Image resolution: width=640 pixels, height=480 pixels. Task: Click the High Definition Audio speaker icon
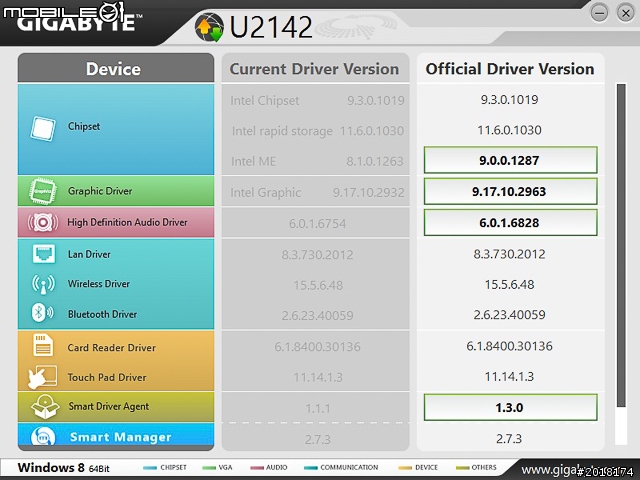tap(42, 222)
